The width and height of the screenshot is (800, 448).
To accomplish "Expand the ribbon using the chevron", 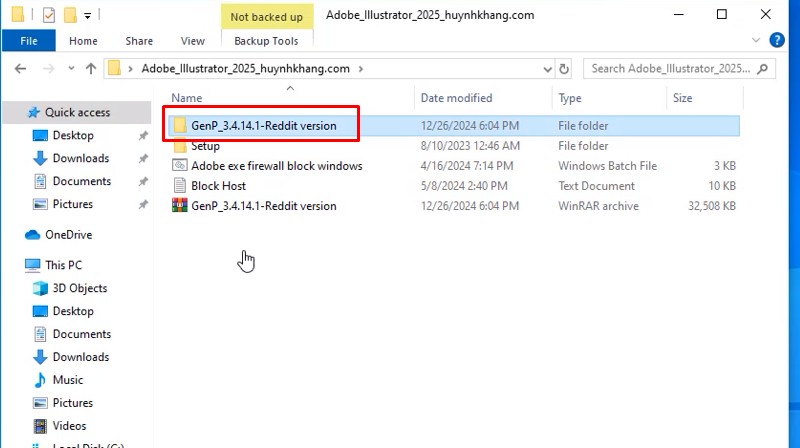I will coord(758,41).
